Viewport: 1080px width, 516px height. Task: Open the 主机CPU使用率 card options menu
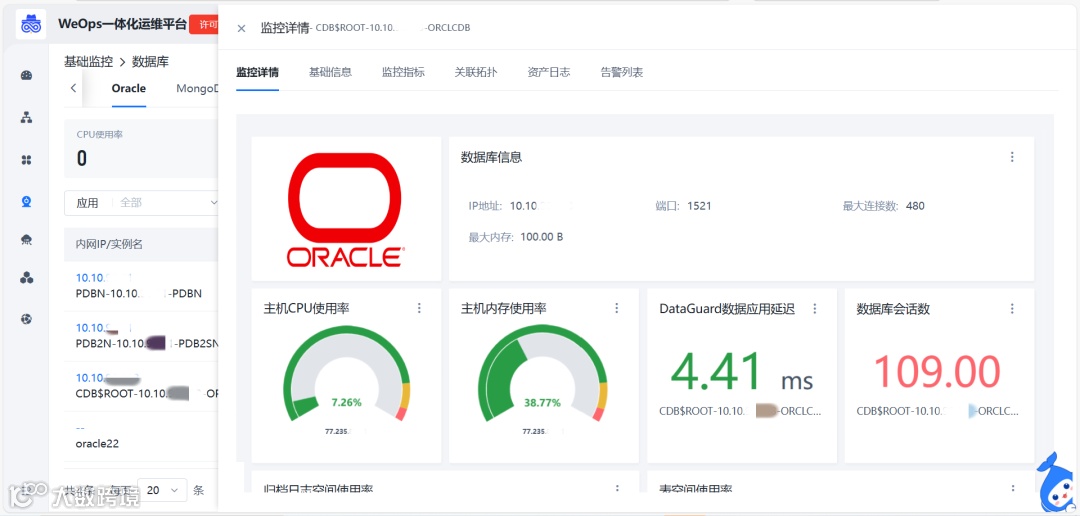tap(419, 308)
